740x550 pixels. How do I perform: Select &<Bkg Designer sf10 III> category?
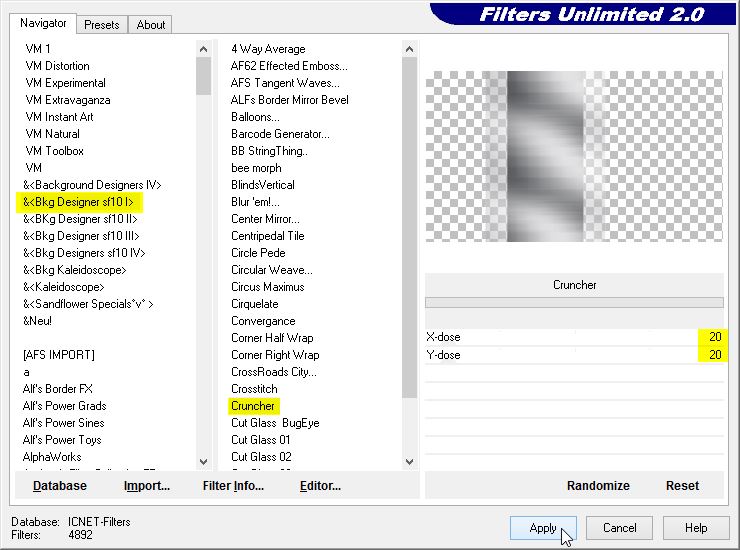point(81,236)
